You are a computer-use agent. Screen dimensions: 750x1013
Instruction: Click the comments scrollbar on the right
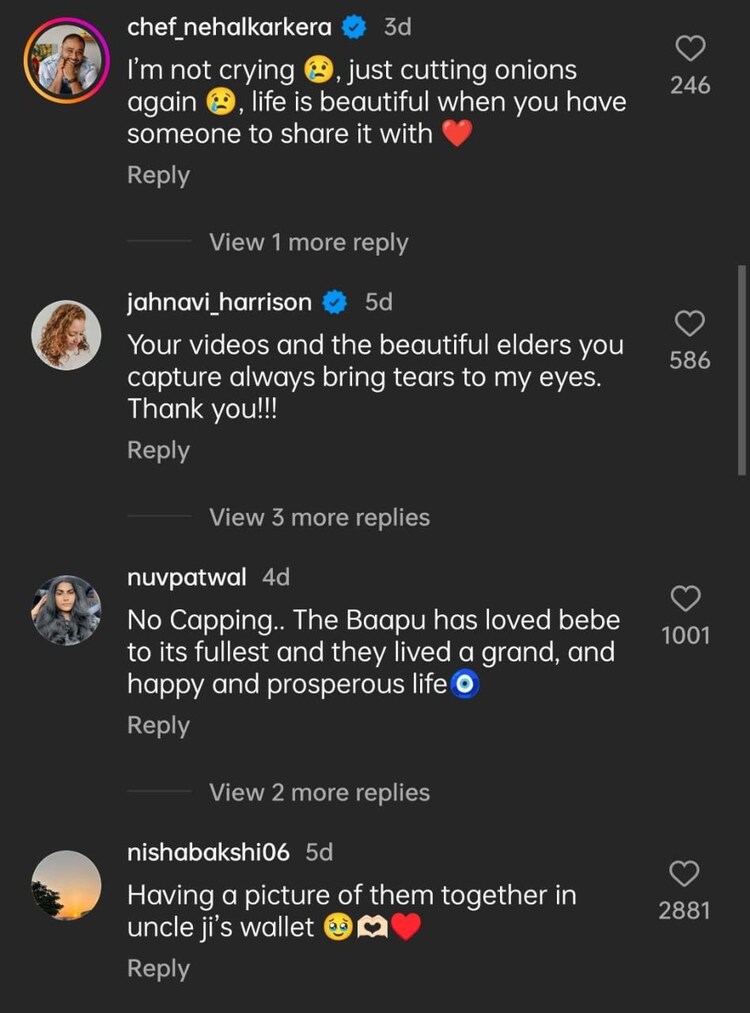pos(741,370)
